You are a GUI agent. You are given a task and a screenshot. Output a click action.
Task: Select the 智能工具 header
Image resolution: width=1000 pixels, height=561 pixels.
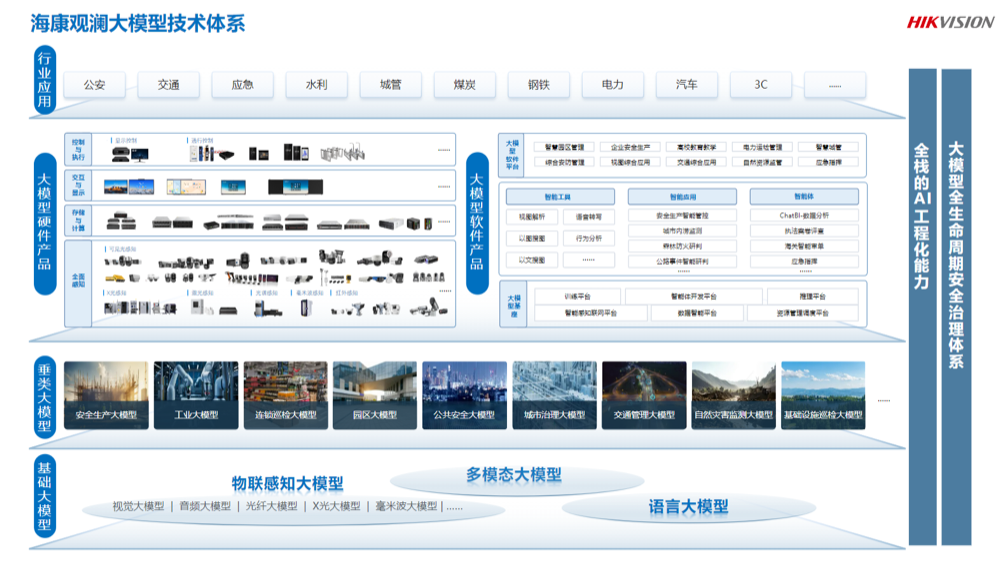[x=560, y=197]
